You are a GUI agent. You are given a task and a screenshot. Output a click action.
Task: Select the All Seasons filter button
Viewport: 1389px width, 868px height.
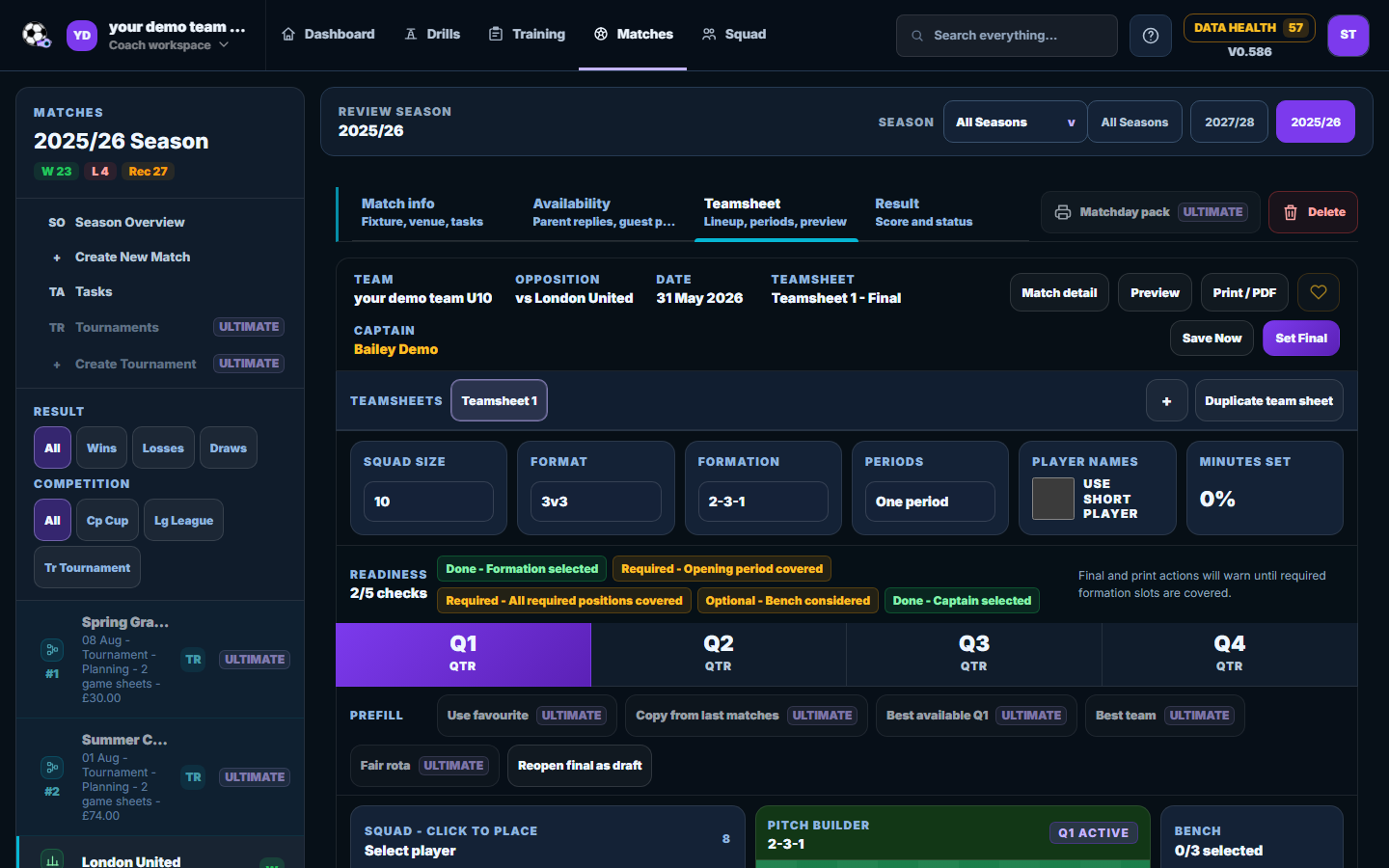pyautogui.click(x=1134, y=122)
